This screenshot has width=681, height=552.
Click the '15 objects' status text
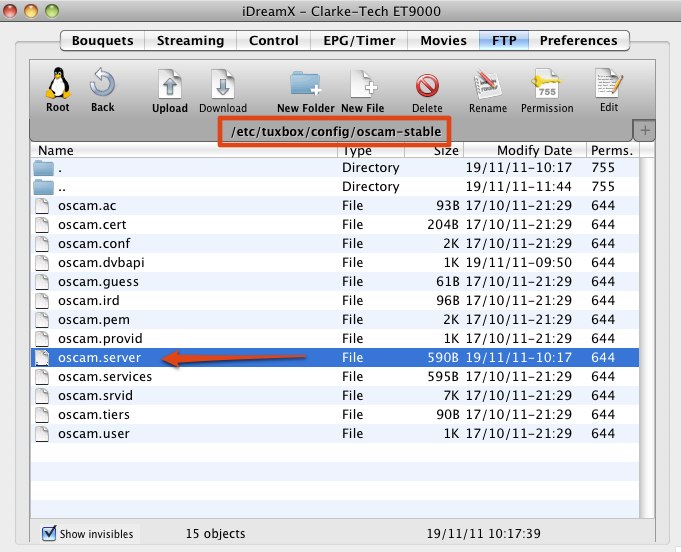[215, 534]
